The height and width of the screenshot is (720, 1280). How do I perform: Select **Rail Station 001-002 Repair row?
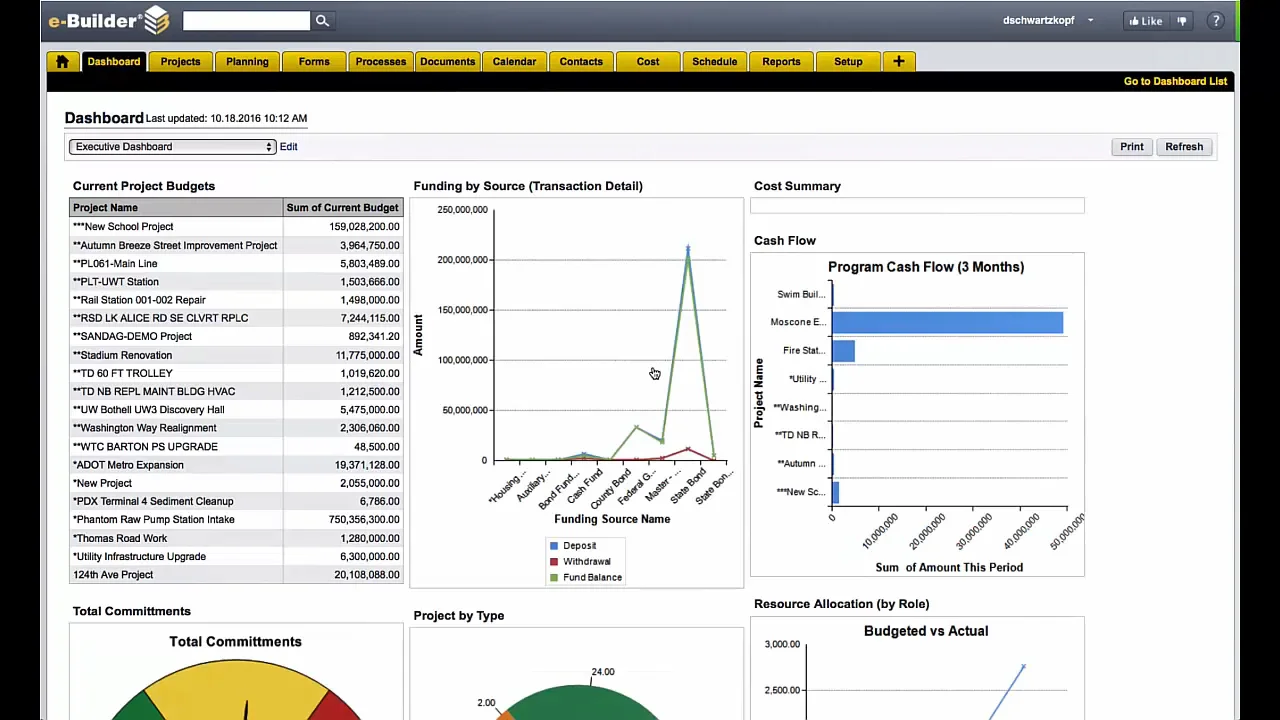click(x=236, y=300)
